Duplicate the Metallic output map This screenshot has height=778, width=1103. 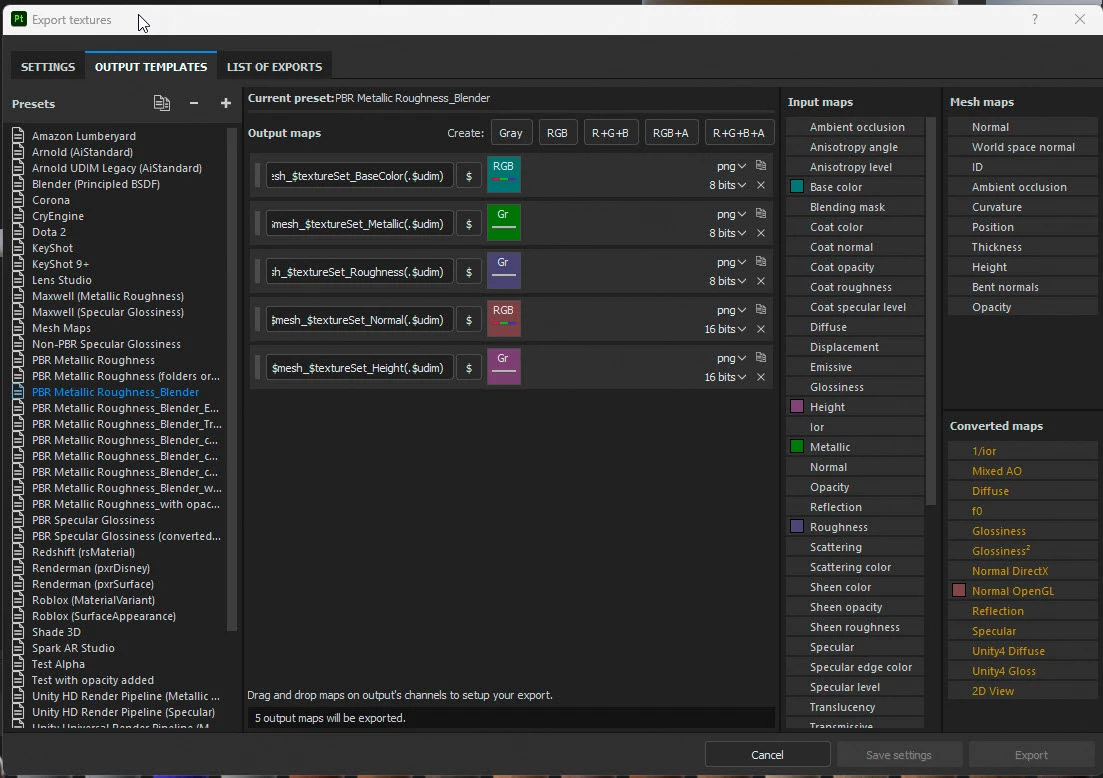(x=760, y=213)
